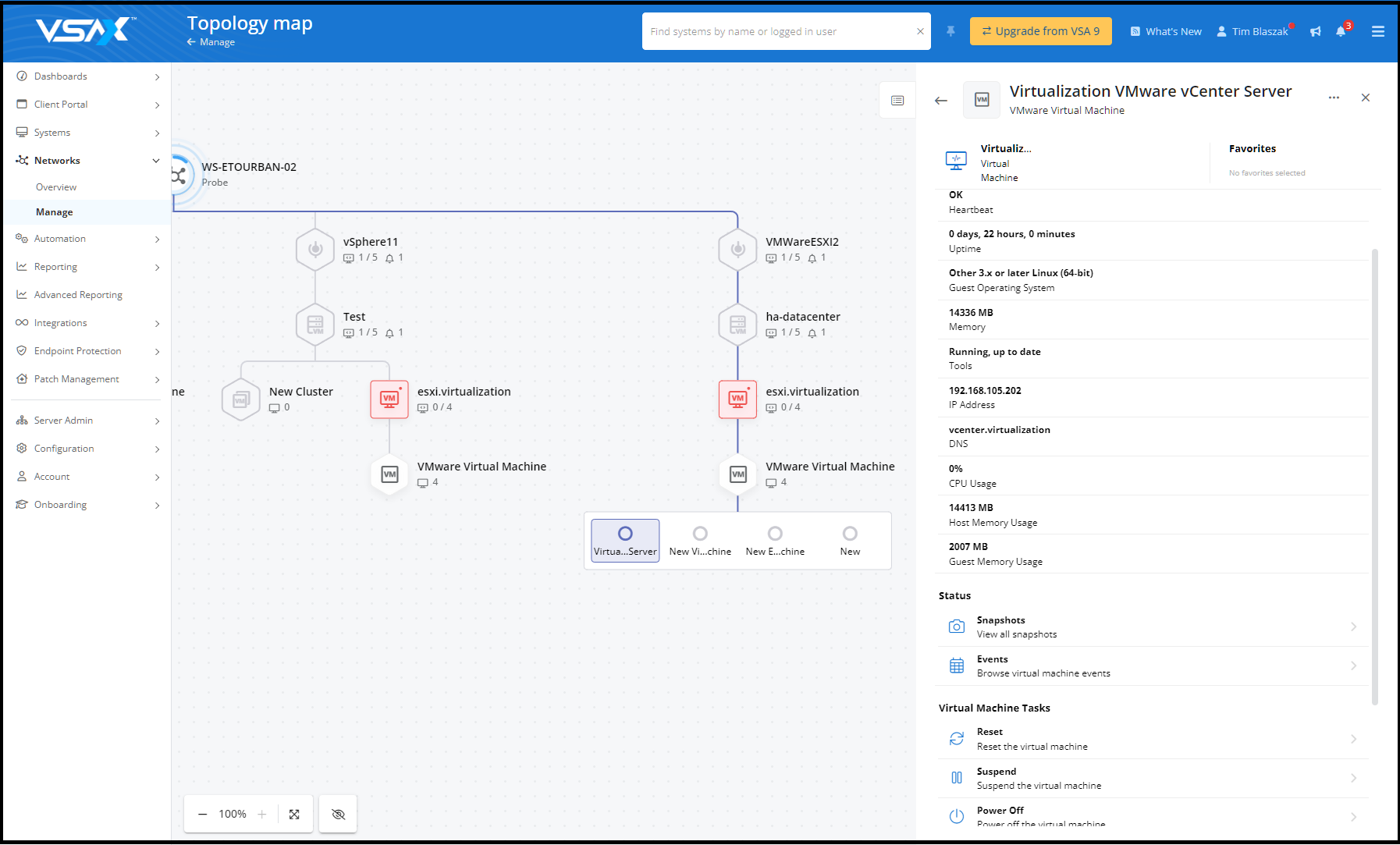This screenshot has width=1400, height=845.
Task: Open What's New link
Action: (1166, 31)
